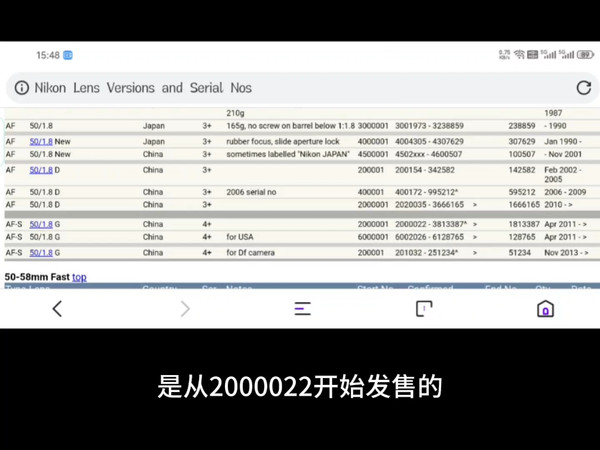Select start number 6000001
The height and width of the screenshot is (450, 600).
373,237
